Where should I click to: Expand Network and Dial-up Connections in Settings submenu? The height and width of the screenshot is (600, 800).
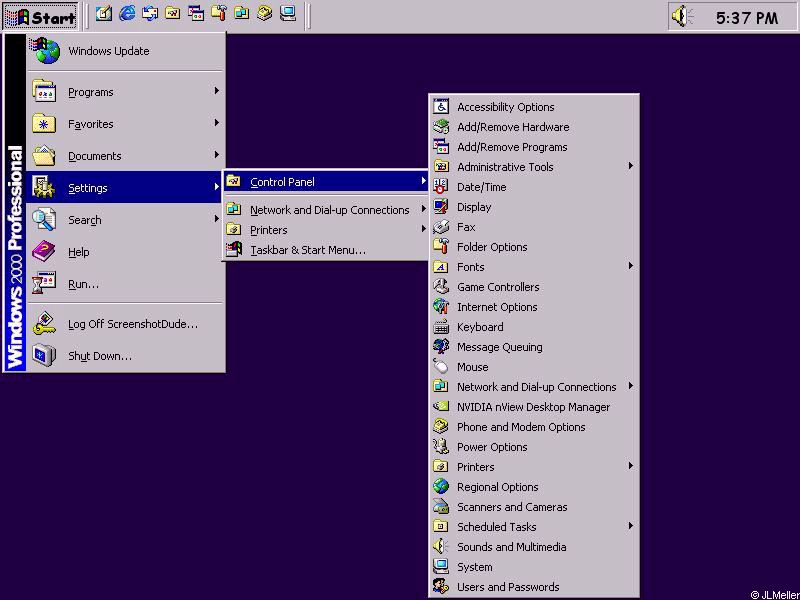click(x=325, y=210)
